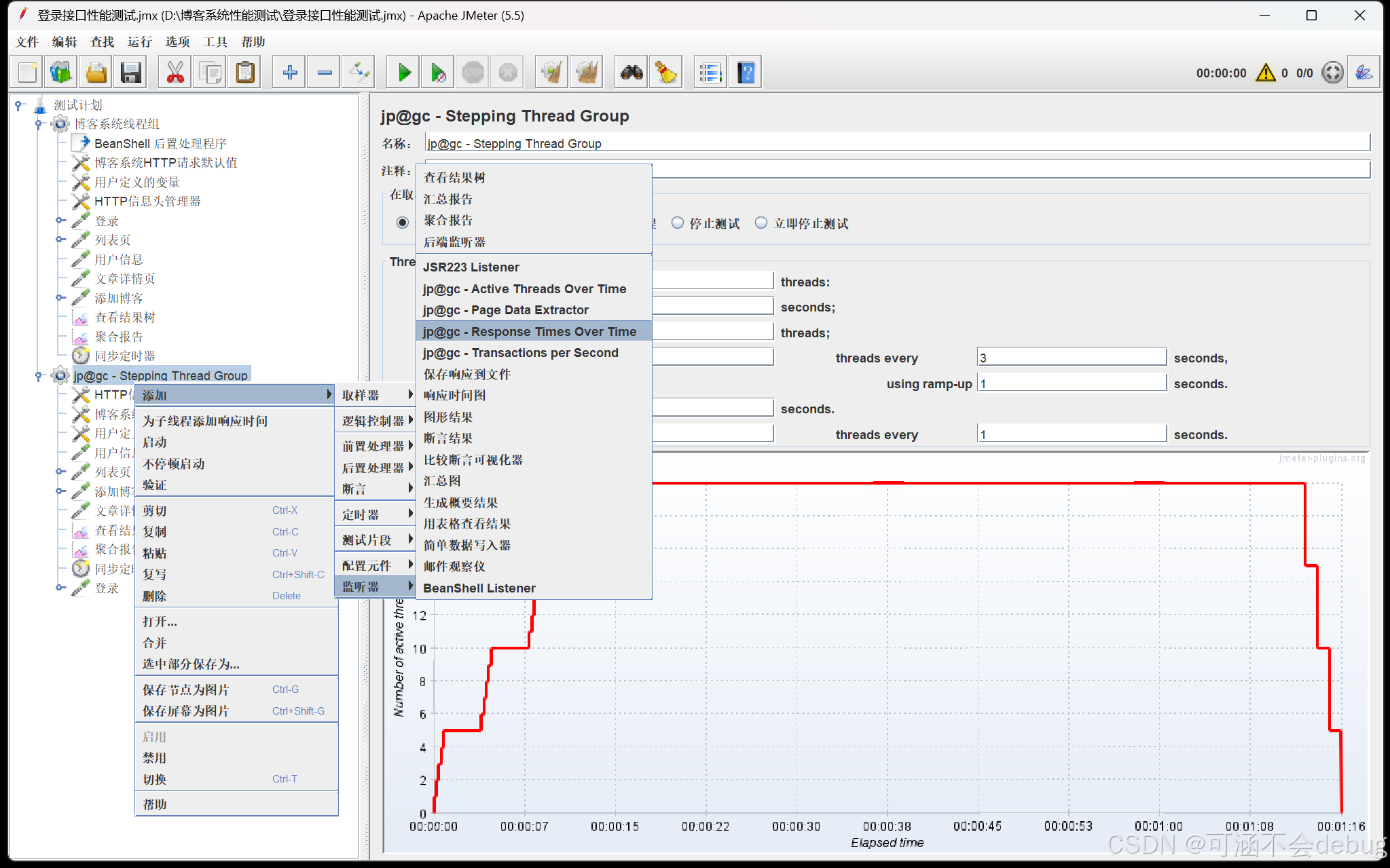Expand the 添加博客 node in first thread group
Viewport: 1390px width, 868px height.
pos(60,298)
